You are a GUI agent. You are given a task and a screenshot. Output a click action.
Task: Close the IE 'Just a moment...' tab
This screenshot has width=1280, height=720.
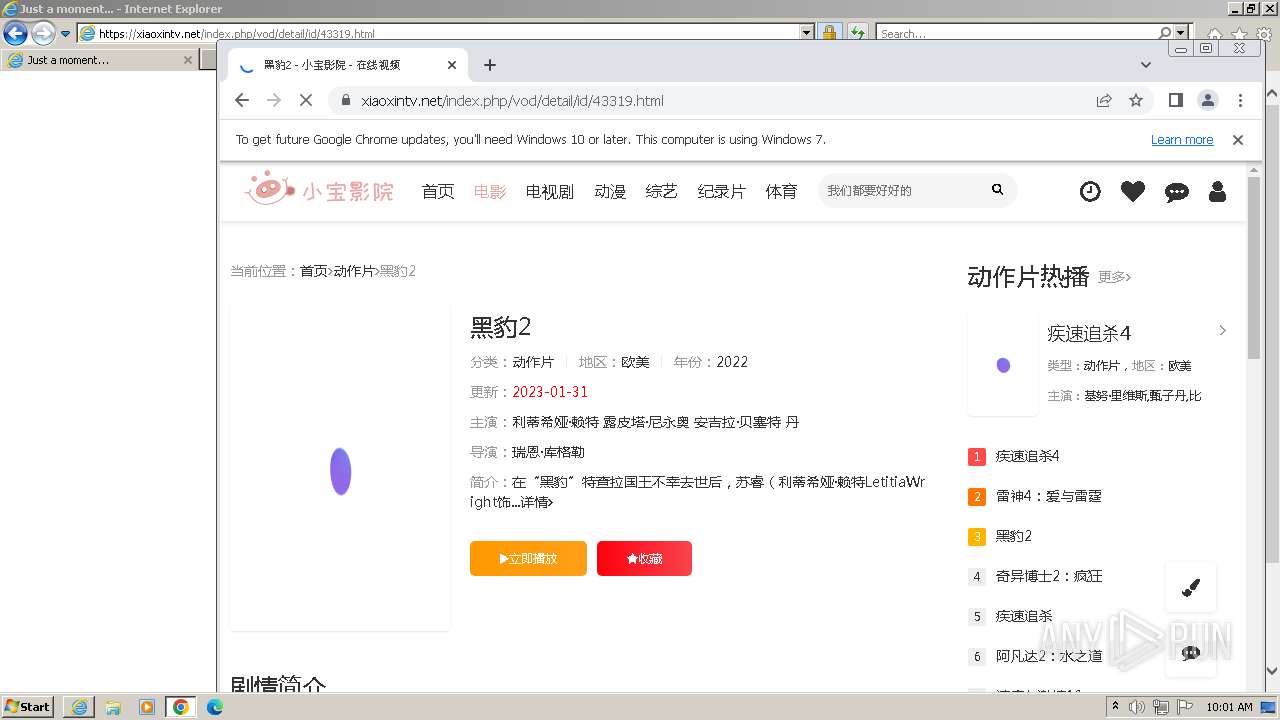(187, 60)
